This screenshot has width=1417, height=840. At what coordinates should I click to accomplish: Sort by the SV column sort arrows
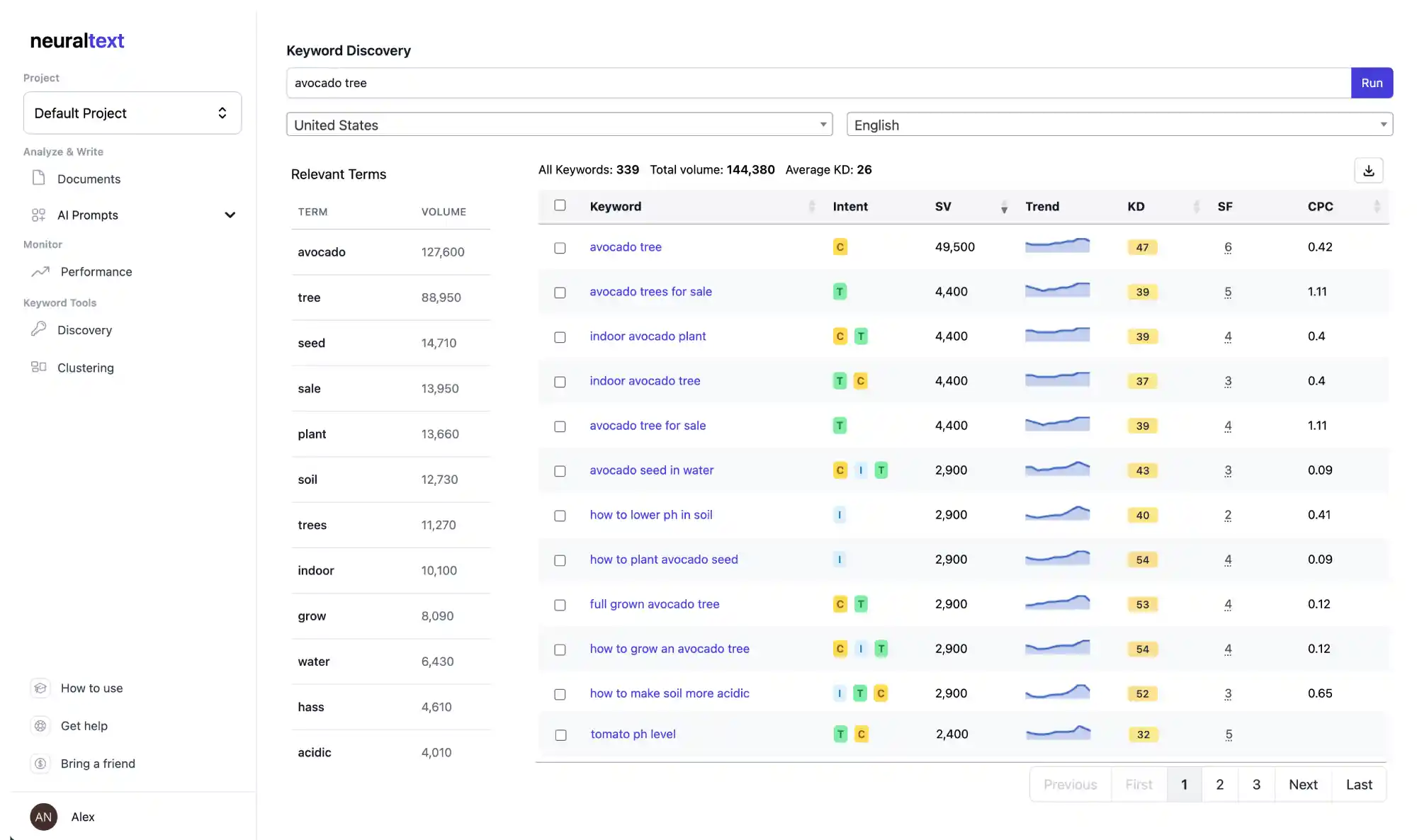coord(1004,206)
